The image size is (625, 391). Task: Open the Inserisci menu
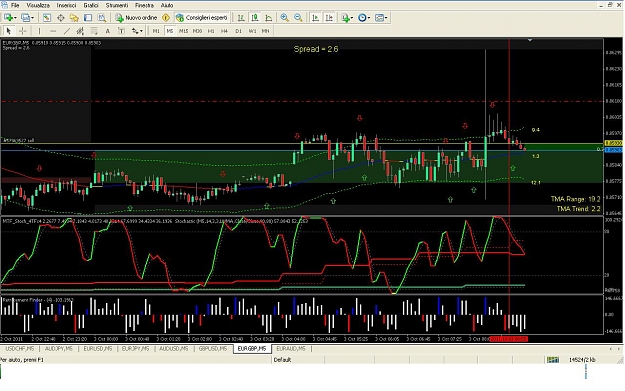tap(66, 5)
